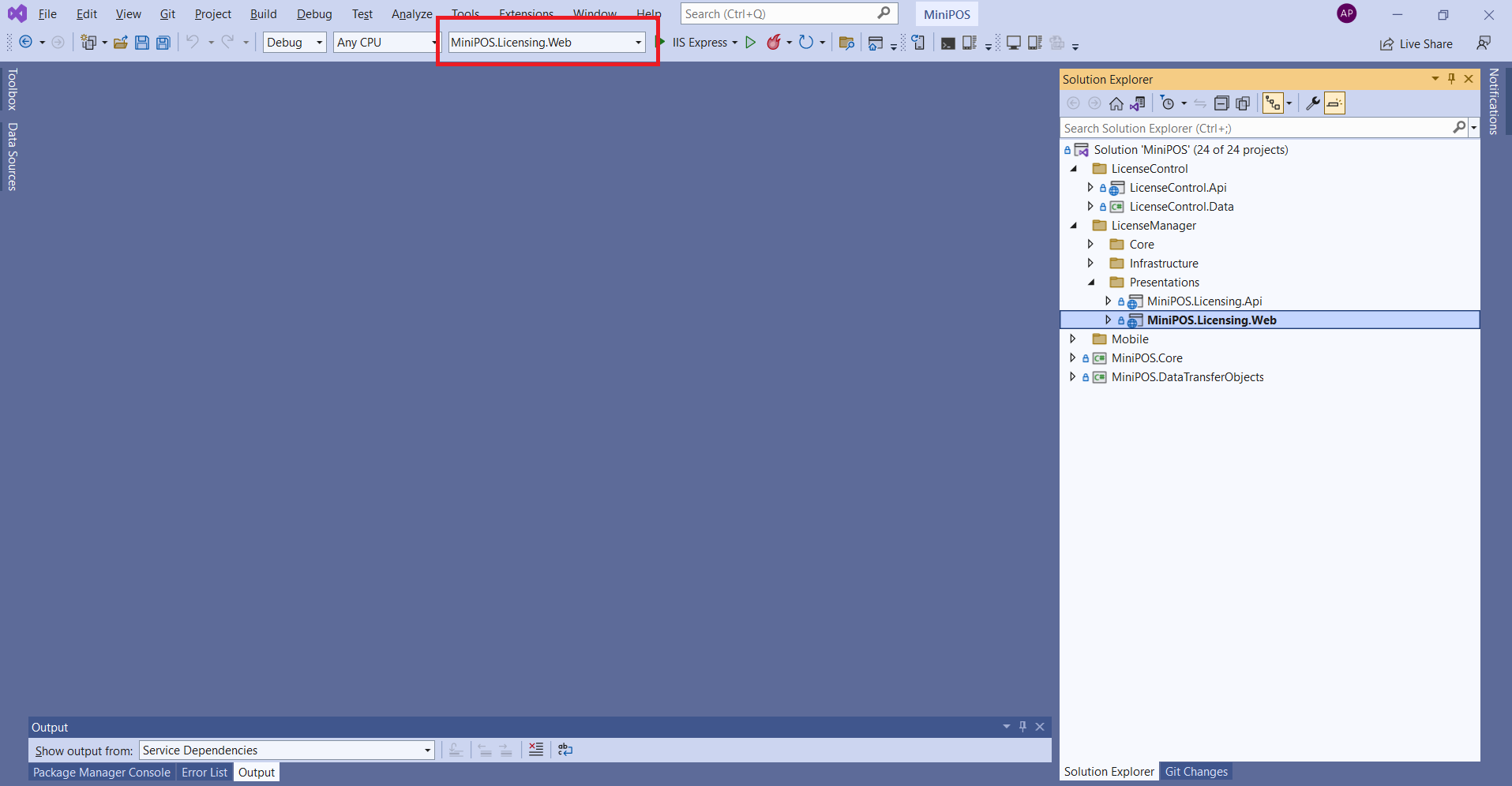Open the IIS Express dropdown arrow
The height and width of the screenshot is (786, 1512).
[735, 43]
